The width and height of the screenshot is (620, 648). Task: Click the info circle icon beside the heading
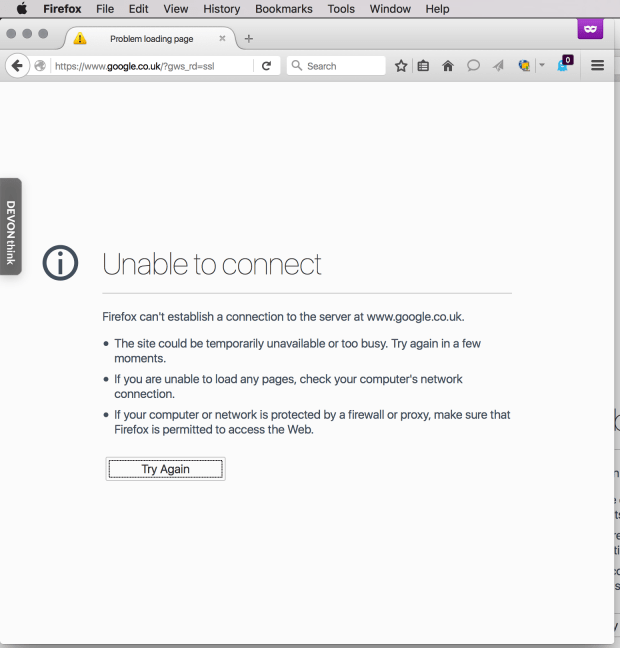[60, 263]
